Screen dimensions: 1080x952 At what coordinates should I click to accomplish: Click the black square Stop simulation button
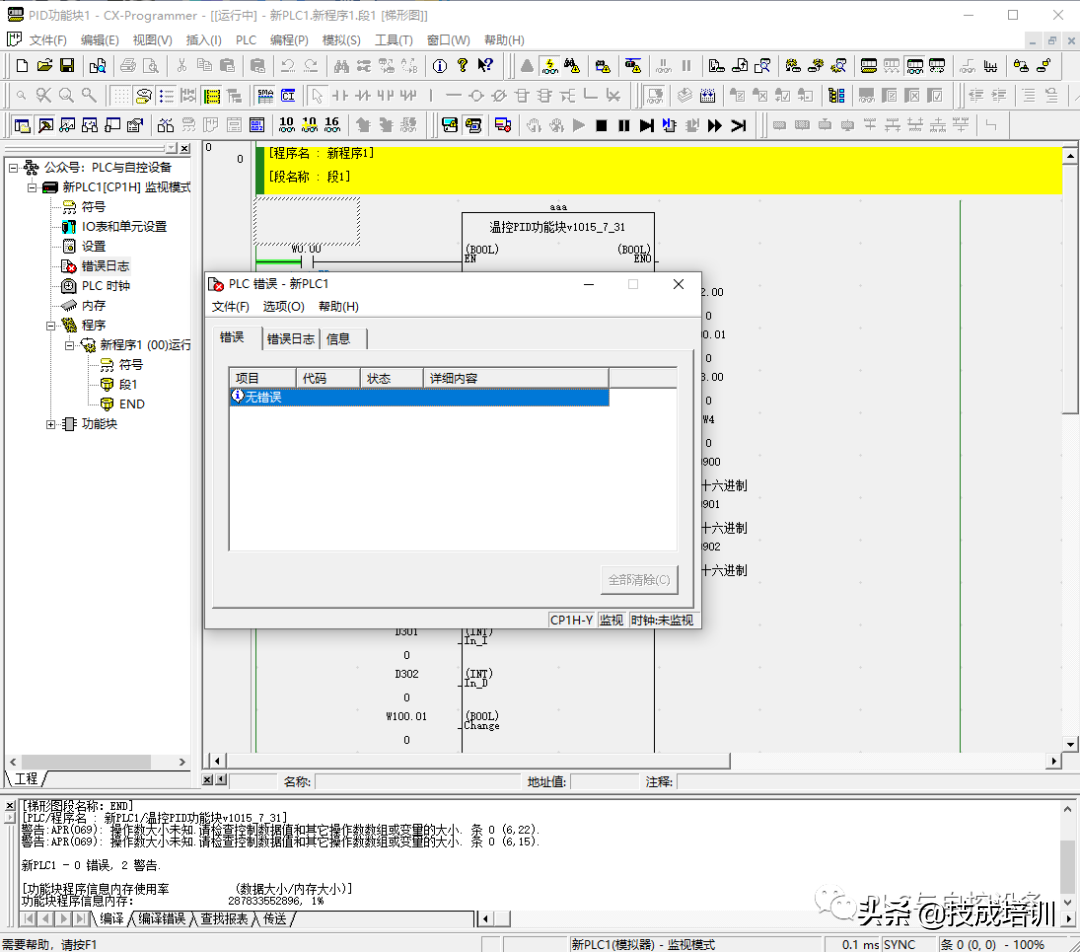[x=601, y=125]
